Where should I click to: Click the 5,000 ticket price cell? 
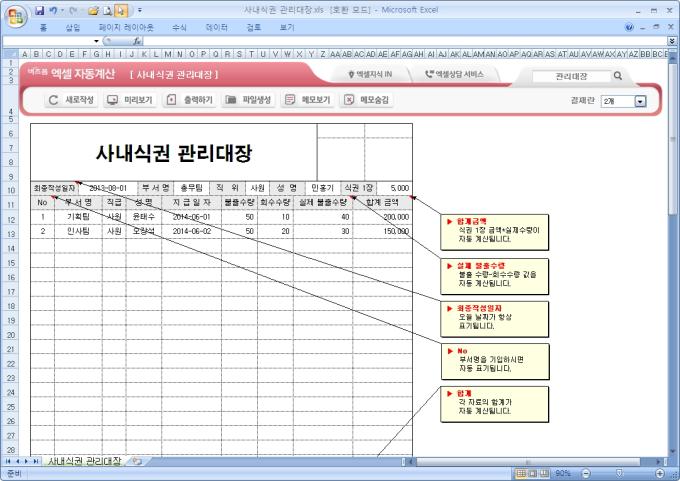pos(395,188)
